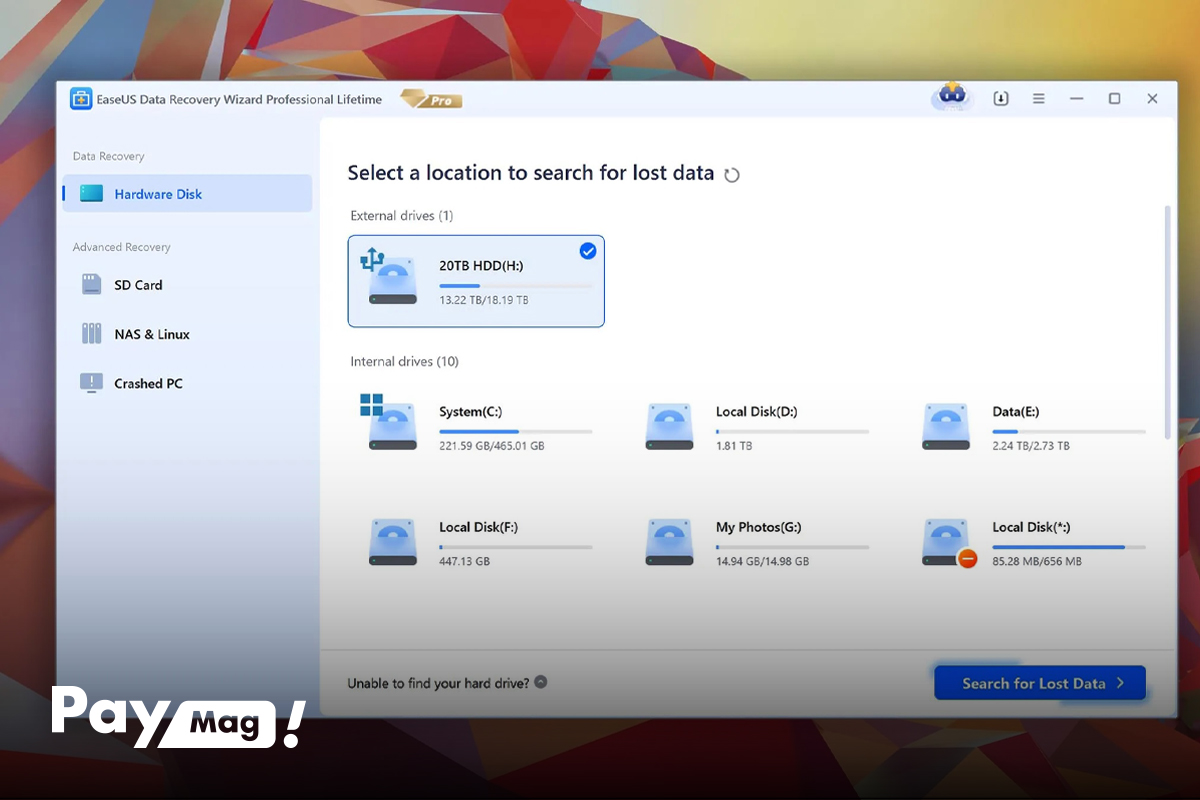Open the hamburger menu
This screenshot has width=1200, height=800.
[1039, 99]
